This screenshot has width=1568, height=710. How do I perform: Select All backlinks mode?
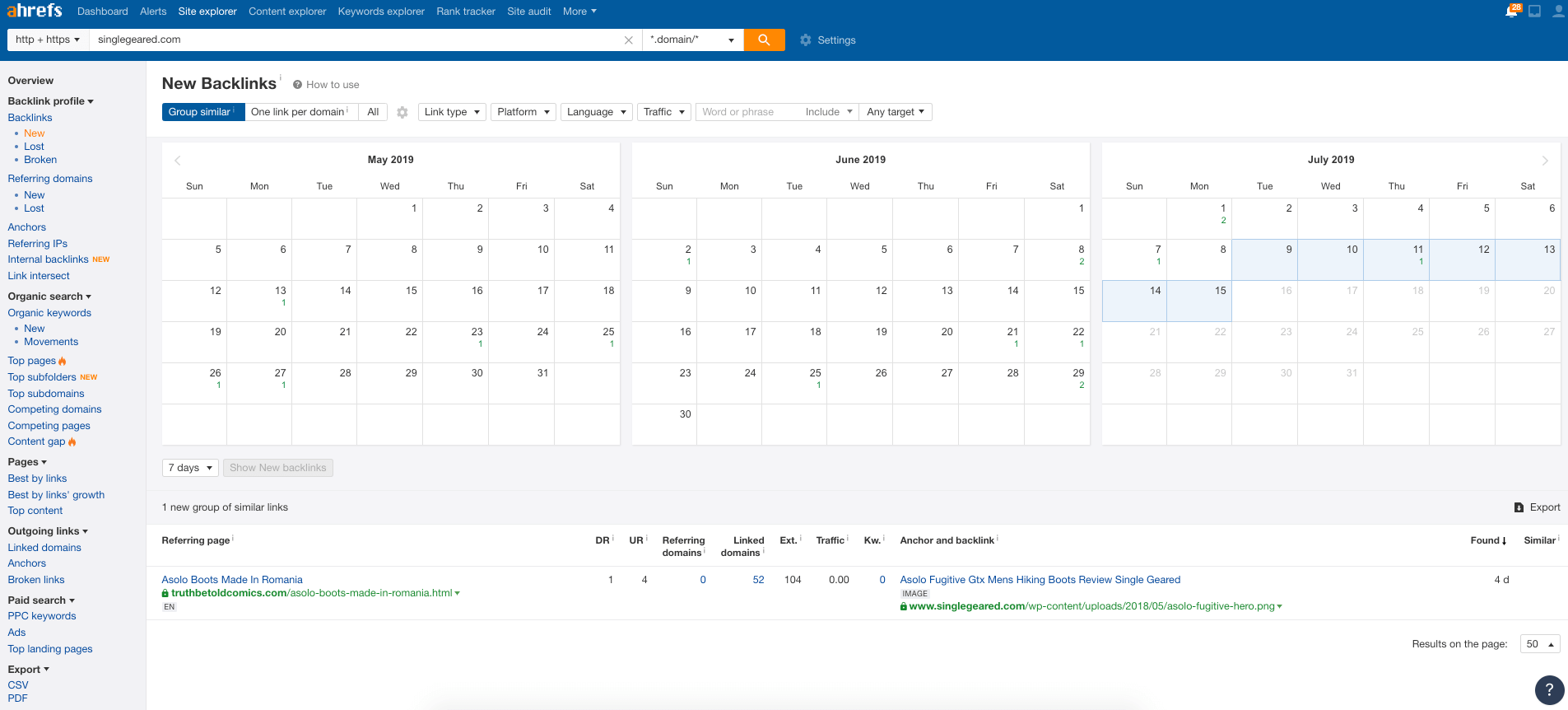click(x=373, y=112)
